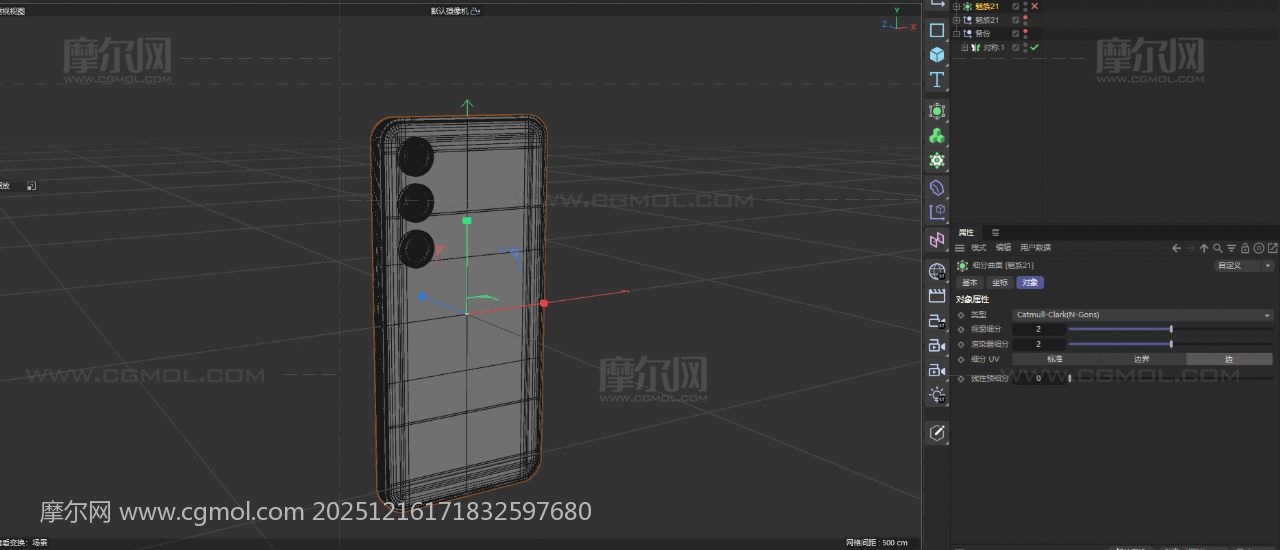Toggle the green checkmark on 对称.1 object
Image resolution: width=1280 pixels, height=550 pixels.
pos(1035,47)
